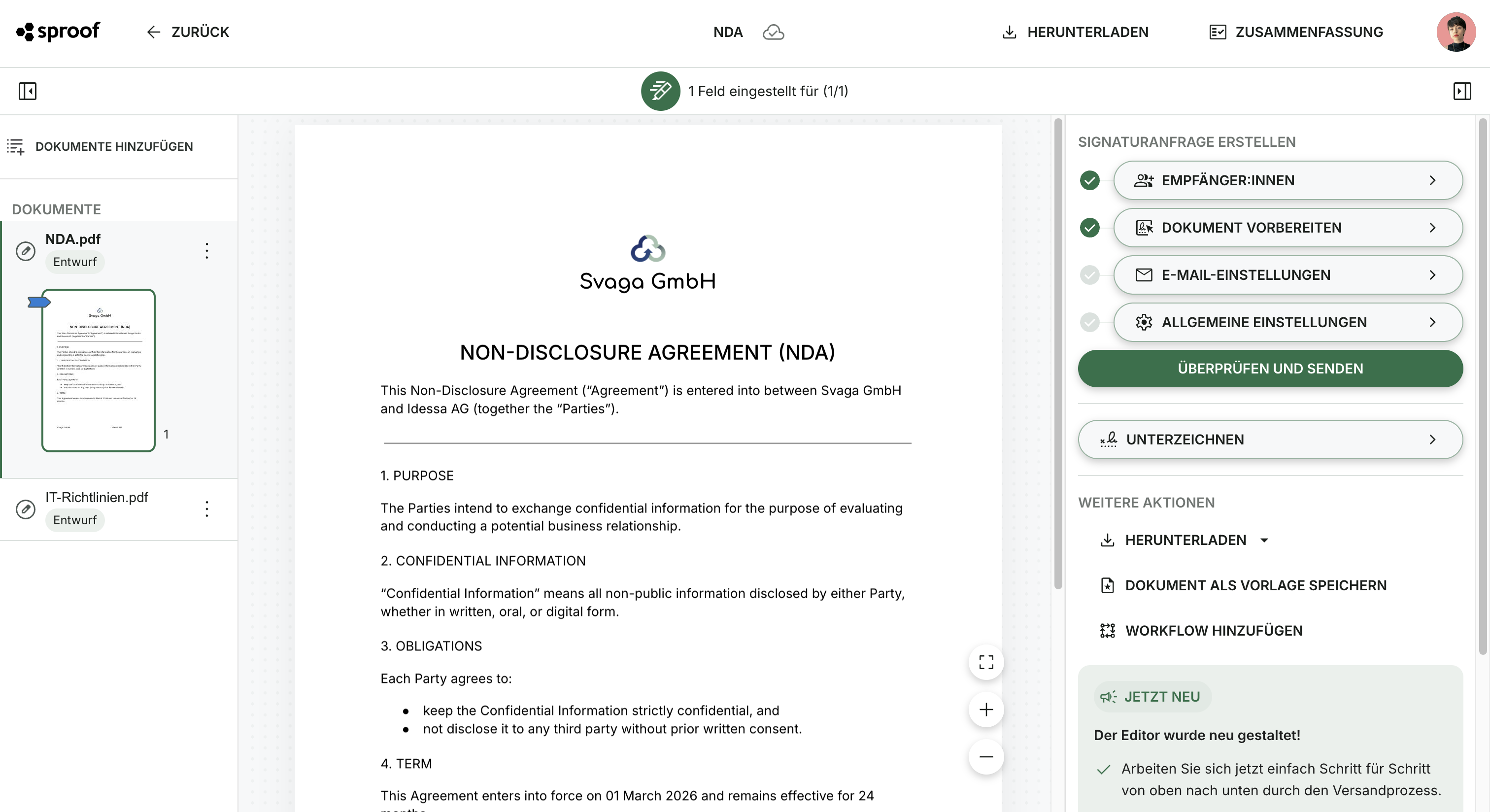
Task: Click the blue marker flag on thumbnail
Action: (x=39, y=302)
